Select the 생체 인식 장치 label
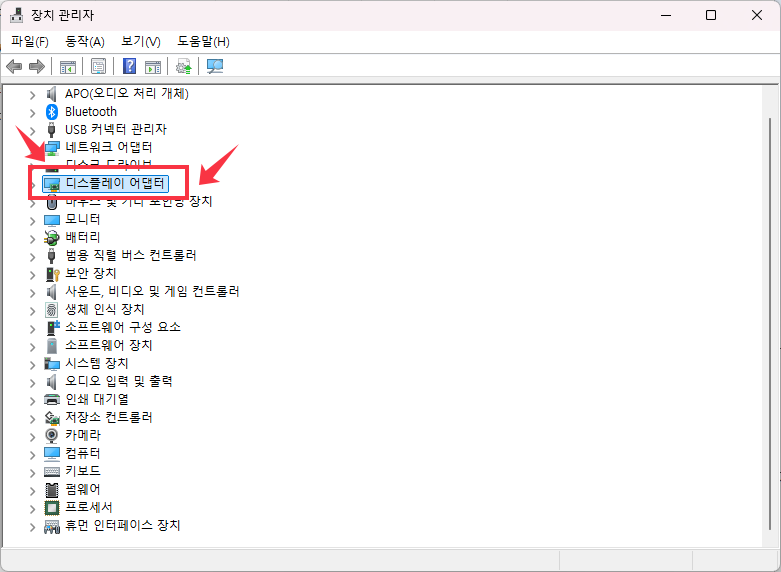 coord(105,309)
